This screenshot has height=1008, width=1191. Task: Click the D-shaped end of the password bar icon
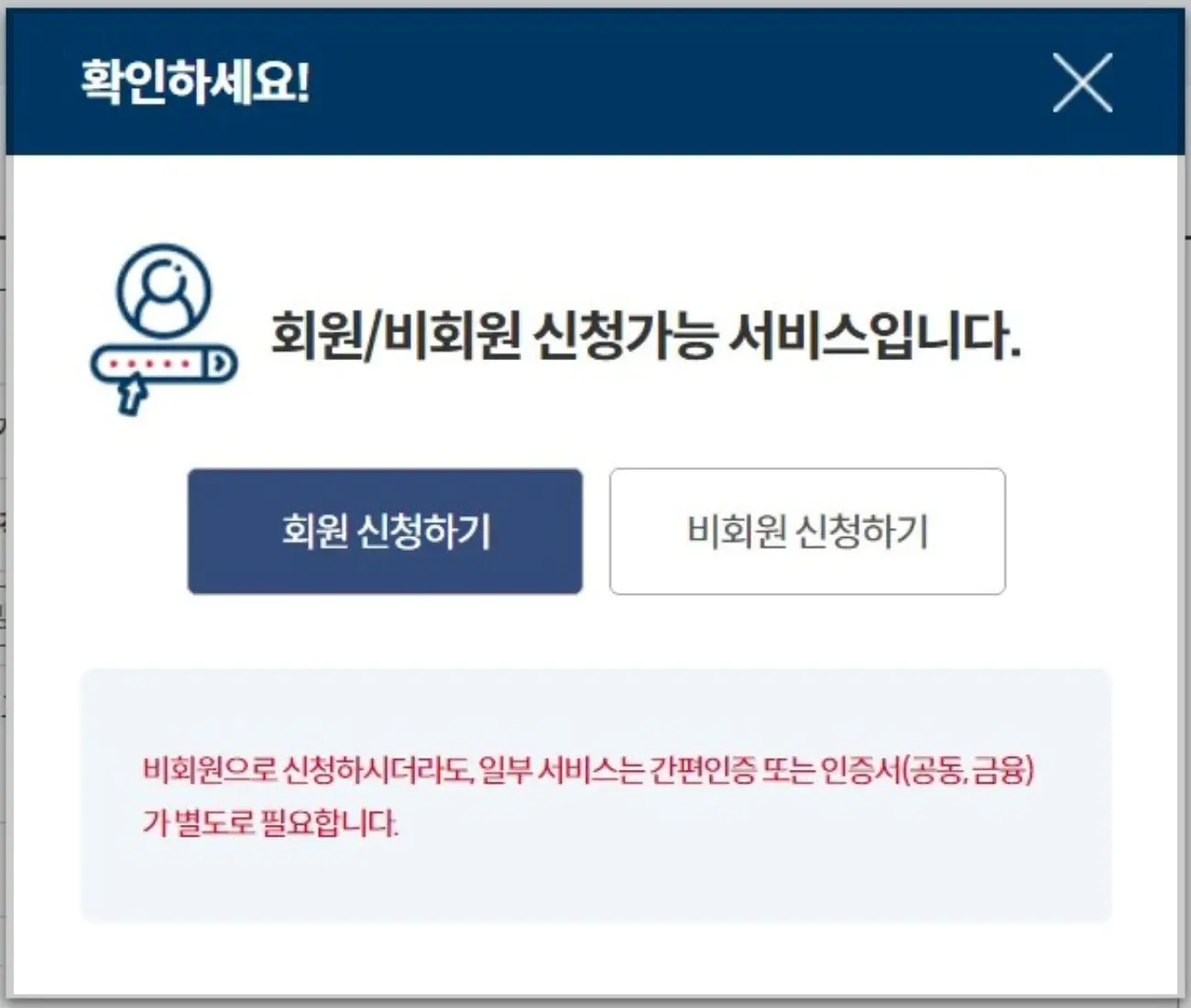[x=219, y=365]
